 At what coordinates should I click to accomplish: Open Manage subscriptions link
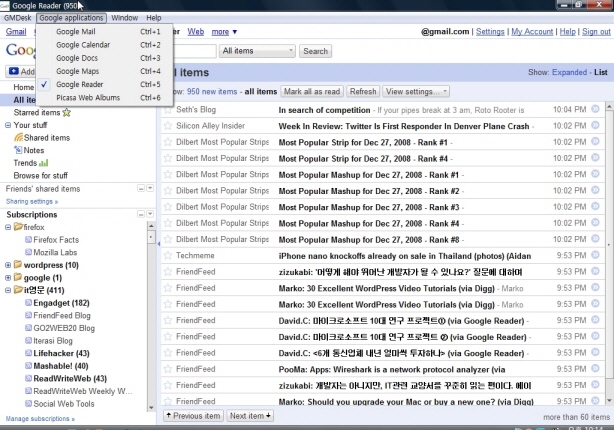click(x=40, y=419)
